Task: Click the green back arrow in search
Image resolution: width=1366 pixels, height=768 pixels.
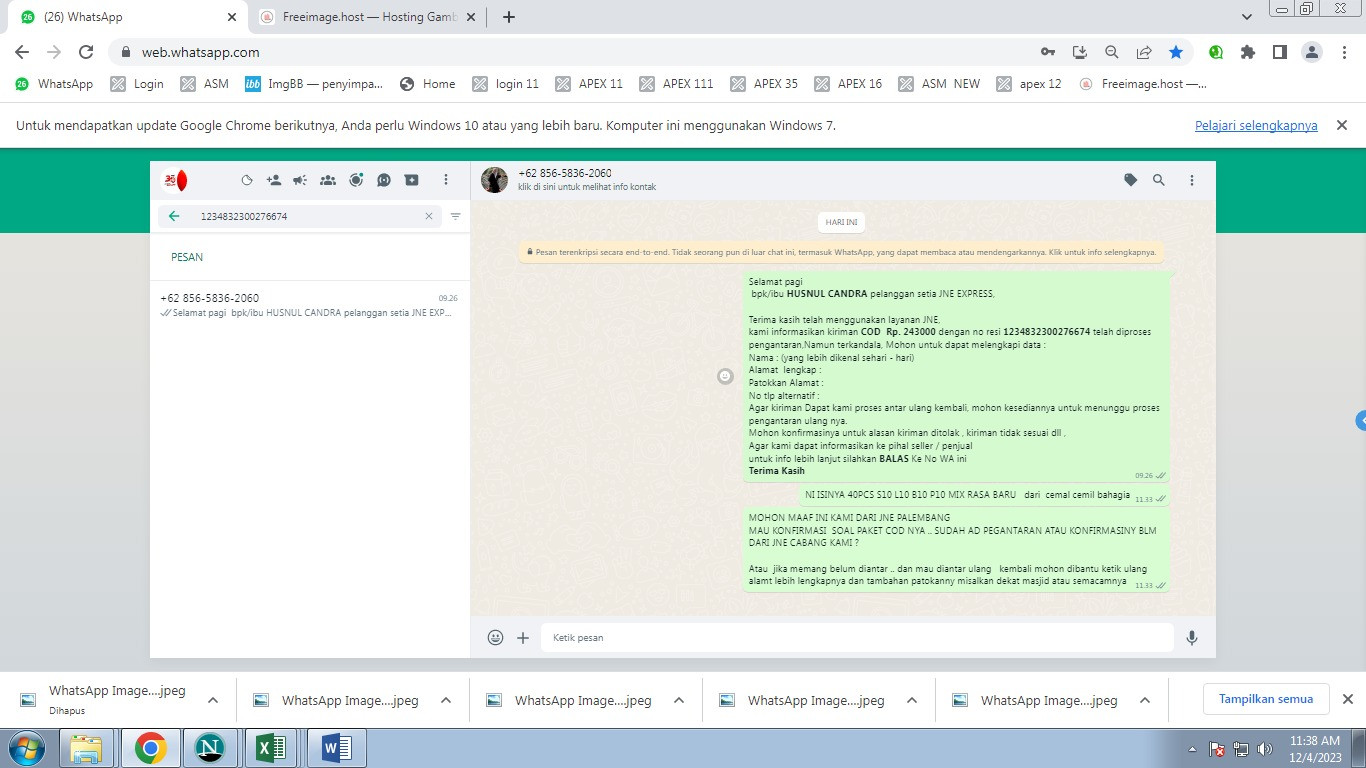Action: coord(174,216)
